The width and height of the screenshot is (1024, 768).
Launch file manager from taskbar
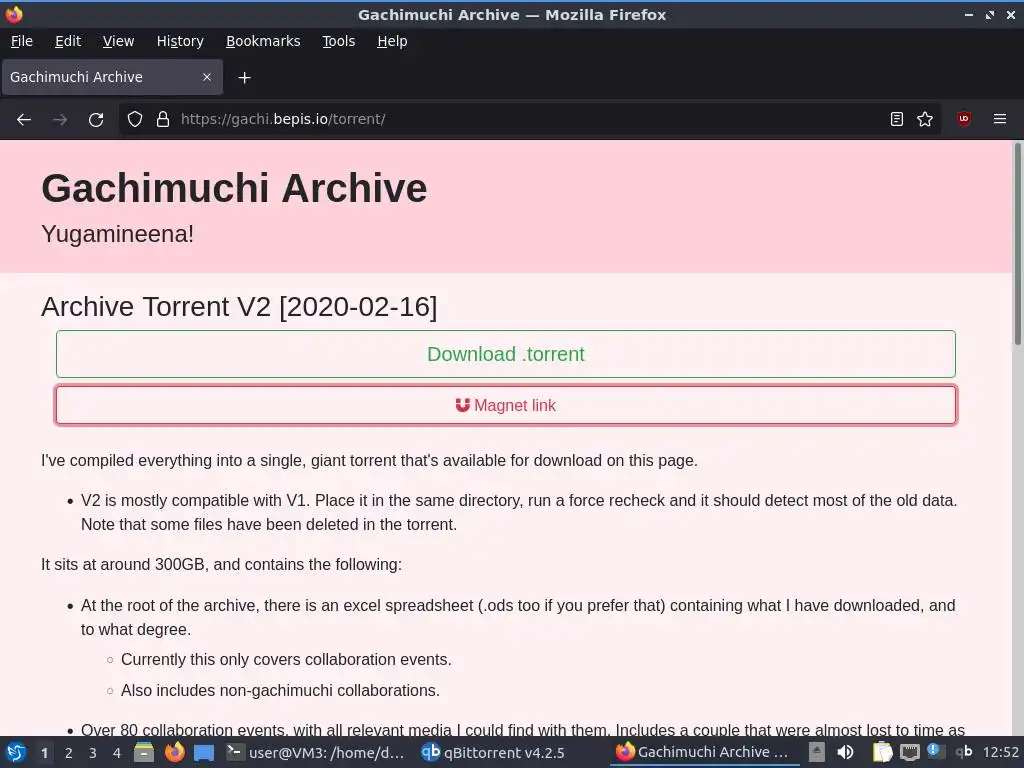pos(144,752)
